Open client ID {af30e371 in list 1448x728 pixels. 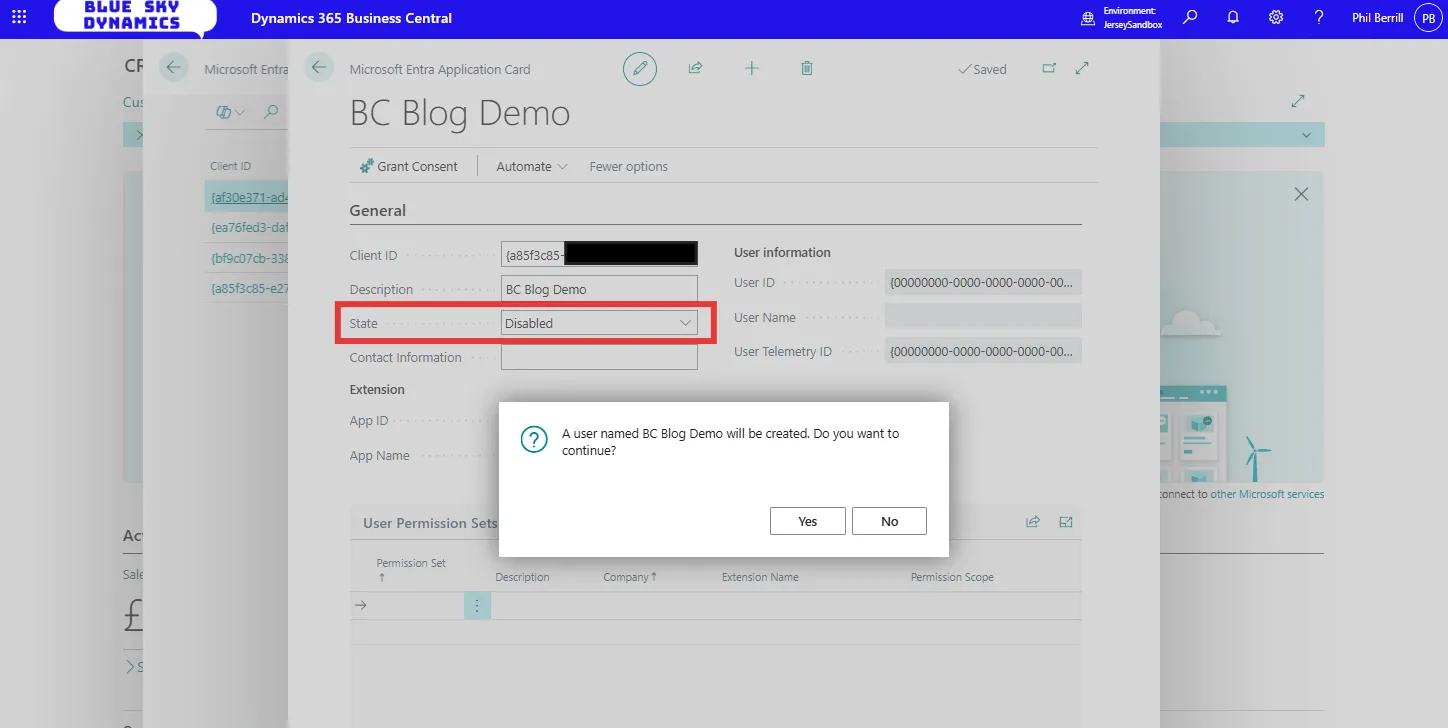(x=248, y=198)
